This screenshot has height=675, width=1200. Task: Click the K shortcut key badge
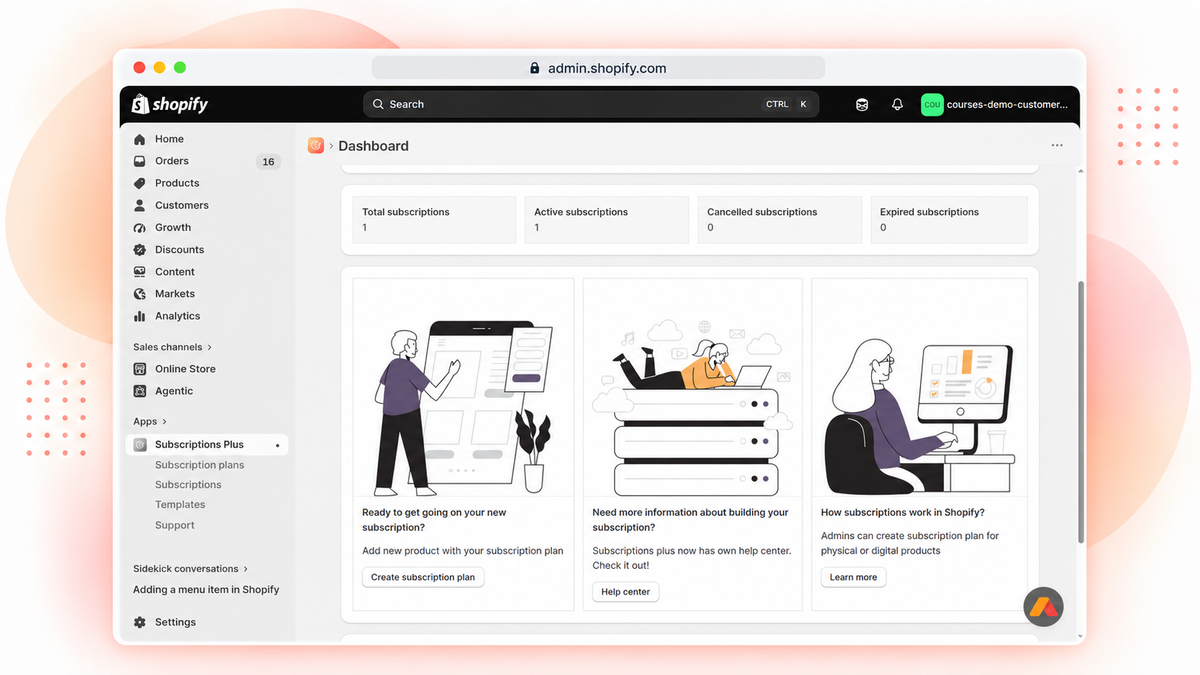pos(803,104)
